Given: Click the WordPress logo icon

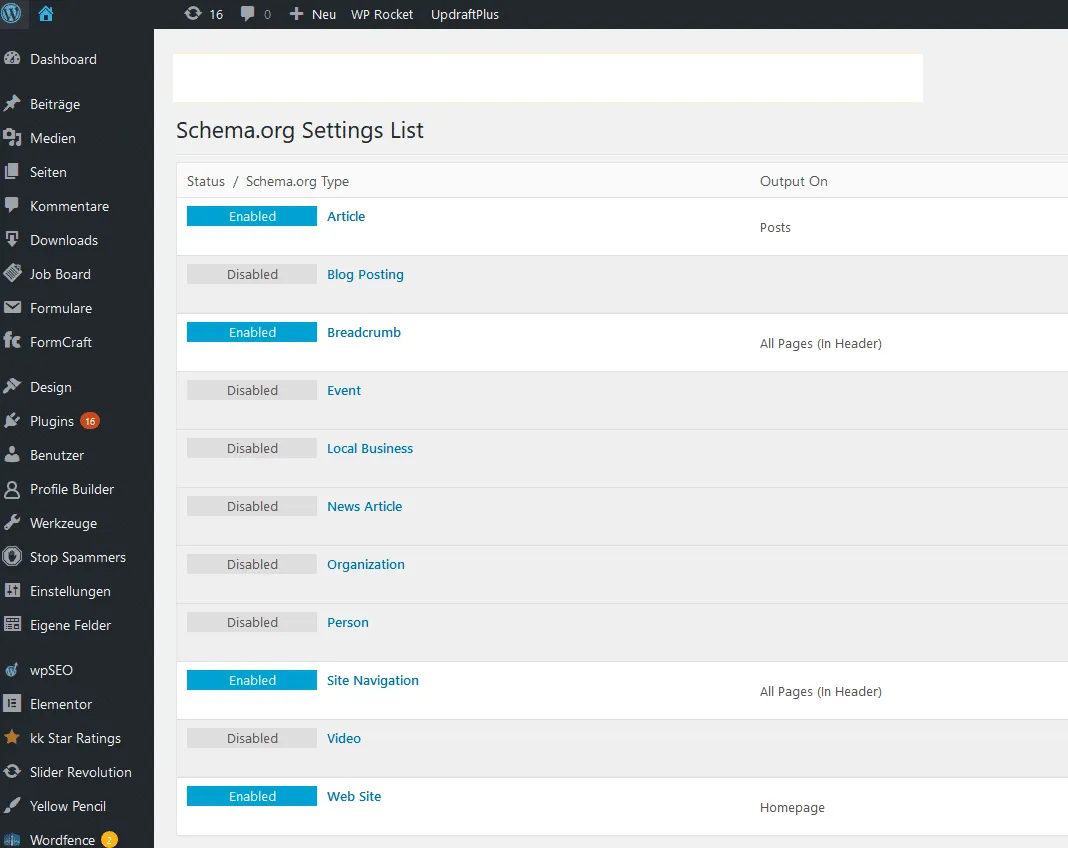Looking at the screenshot, I should click(11, 14).
